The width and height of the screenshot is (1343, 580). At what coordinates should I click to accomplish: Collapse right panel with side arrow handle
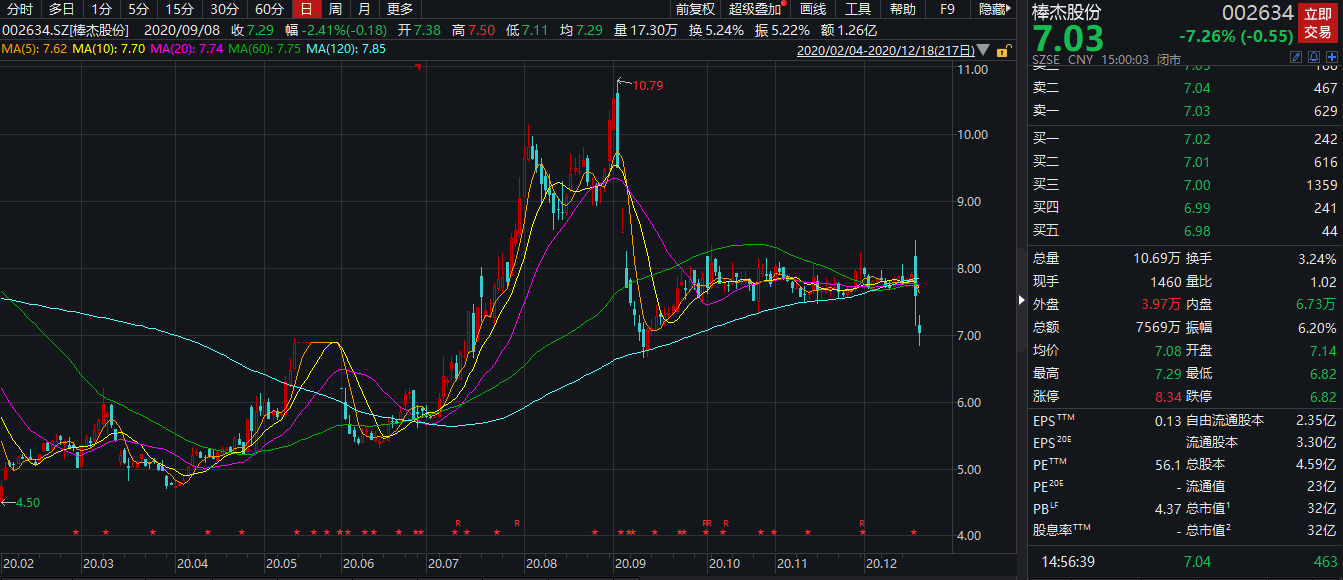pos(1020,300)
